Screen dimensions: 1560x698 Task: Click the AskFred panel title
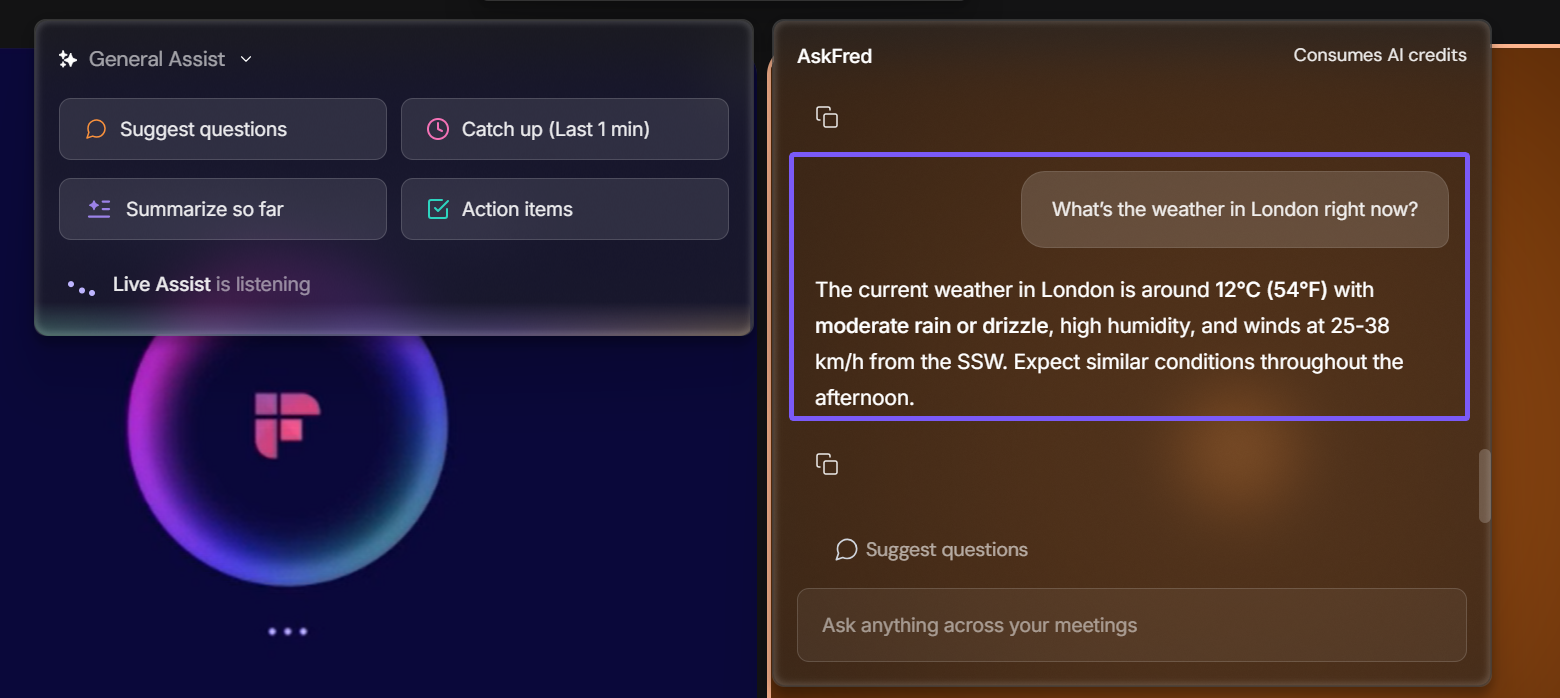834,57
